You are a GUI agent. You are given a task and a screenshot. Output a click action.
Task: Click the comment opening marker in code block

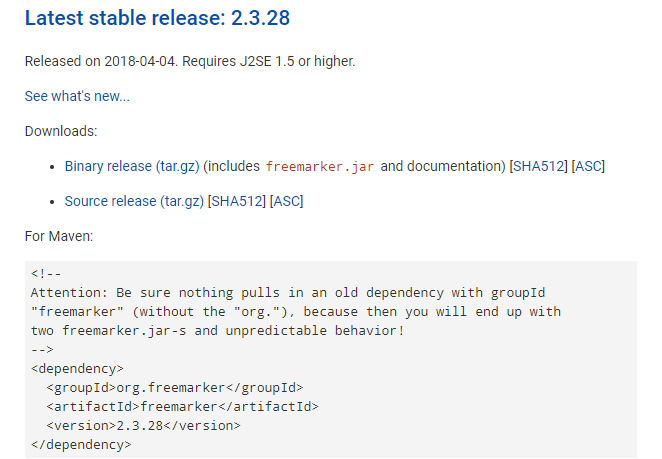pos(46,274)
